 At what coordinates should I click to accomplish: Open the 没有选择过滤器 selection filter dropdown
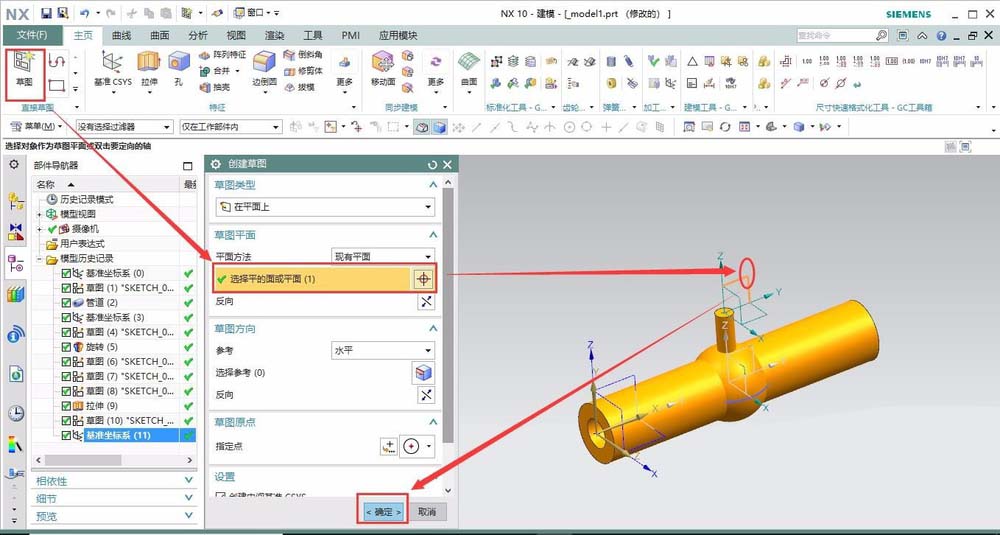point(124,127)
